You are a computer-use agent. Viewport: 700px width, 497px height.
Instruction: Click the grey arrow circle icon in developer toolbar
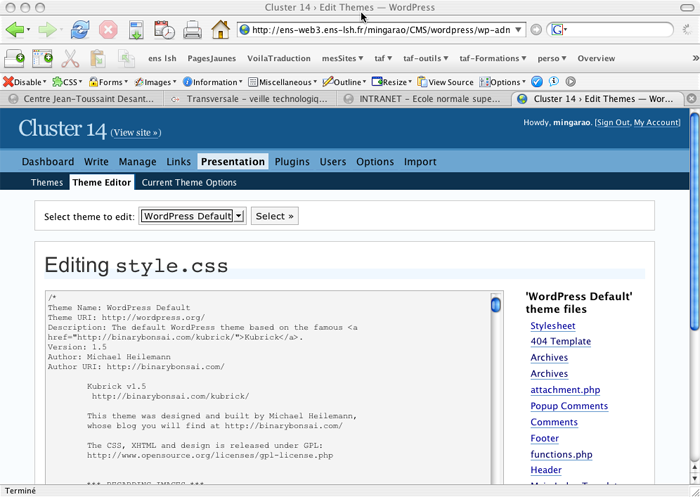click(570, 82)
